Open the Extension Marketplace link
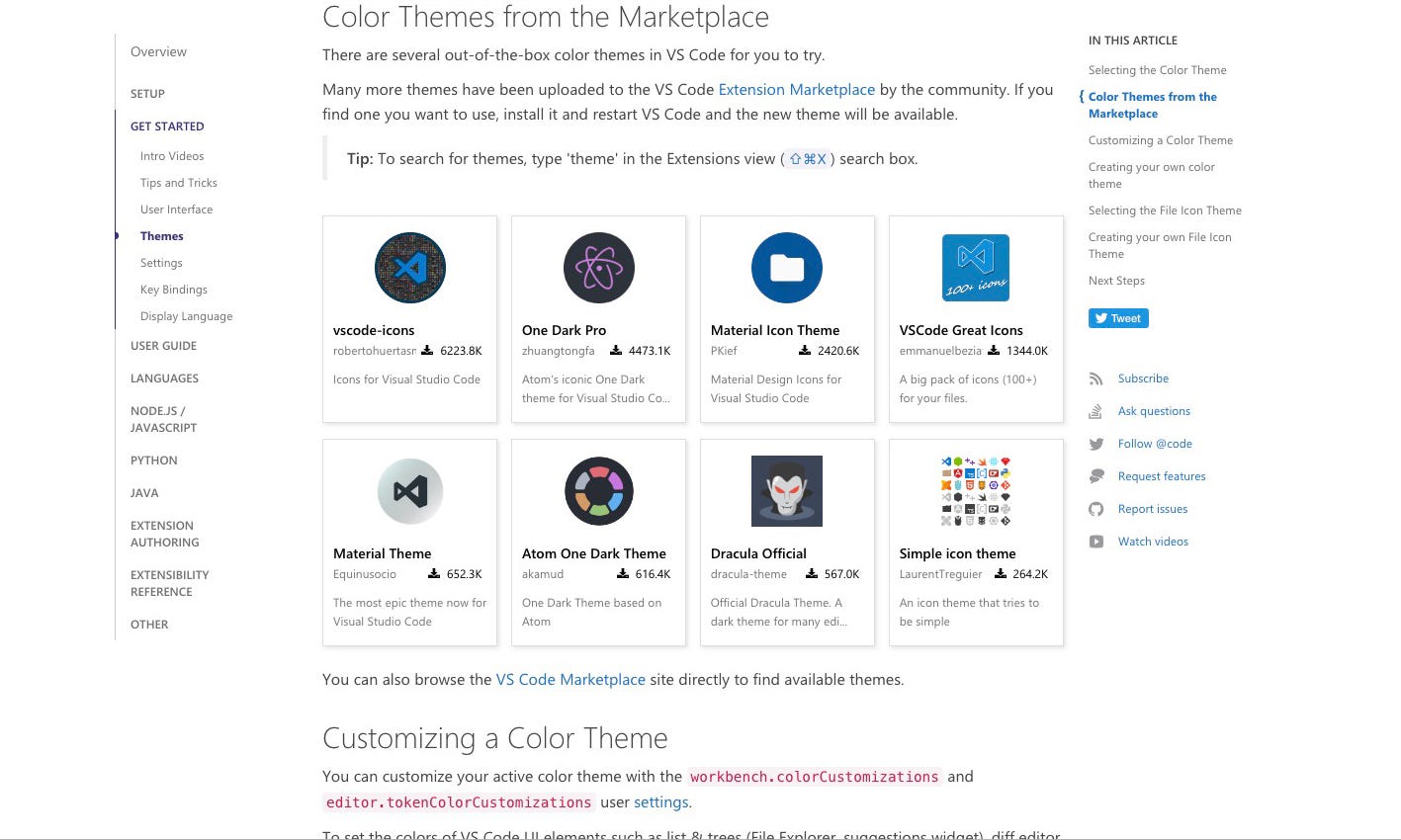 tap(796, 90)
